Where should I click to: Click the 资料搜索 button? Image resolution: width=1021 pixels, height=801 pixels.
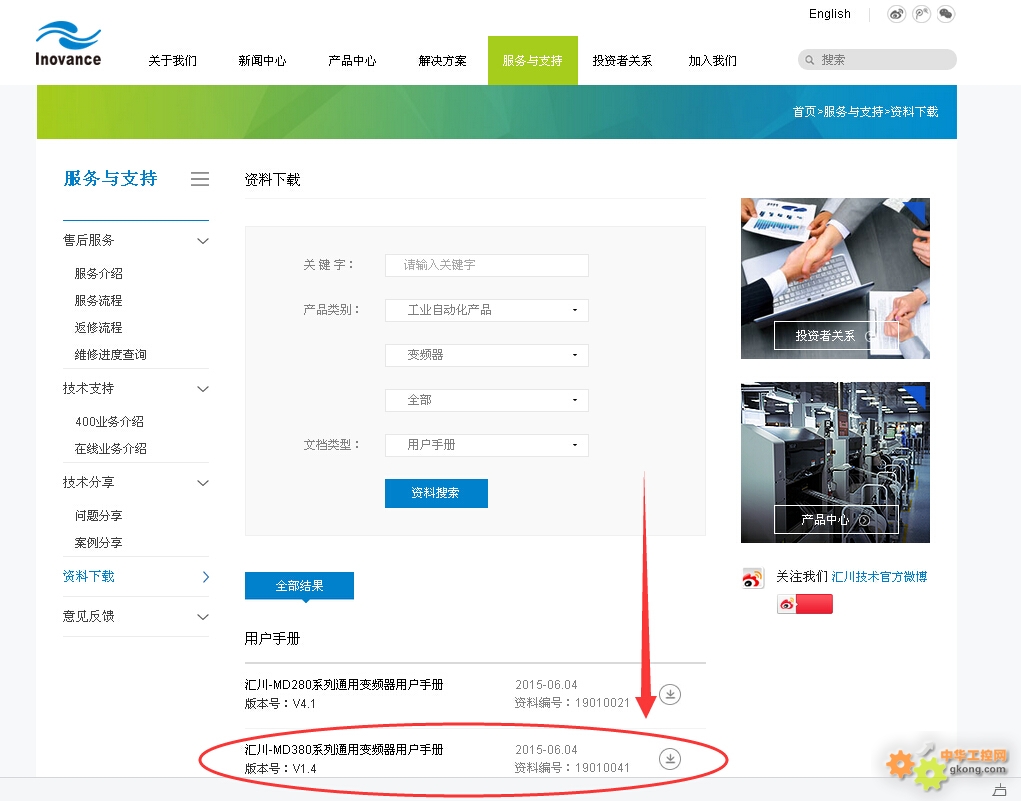pyautogui.click(x=436, y=493)
